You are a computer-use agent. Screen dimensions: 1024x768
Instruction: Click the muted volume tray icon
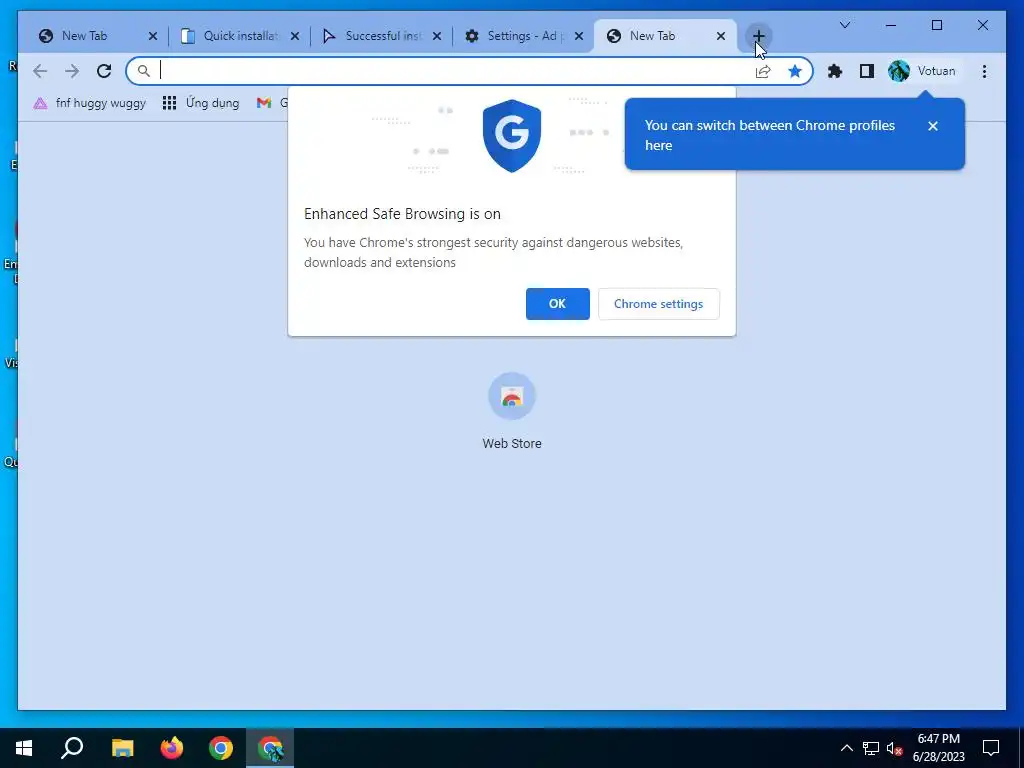point(894,748)
